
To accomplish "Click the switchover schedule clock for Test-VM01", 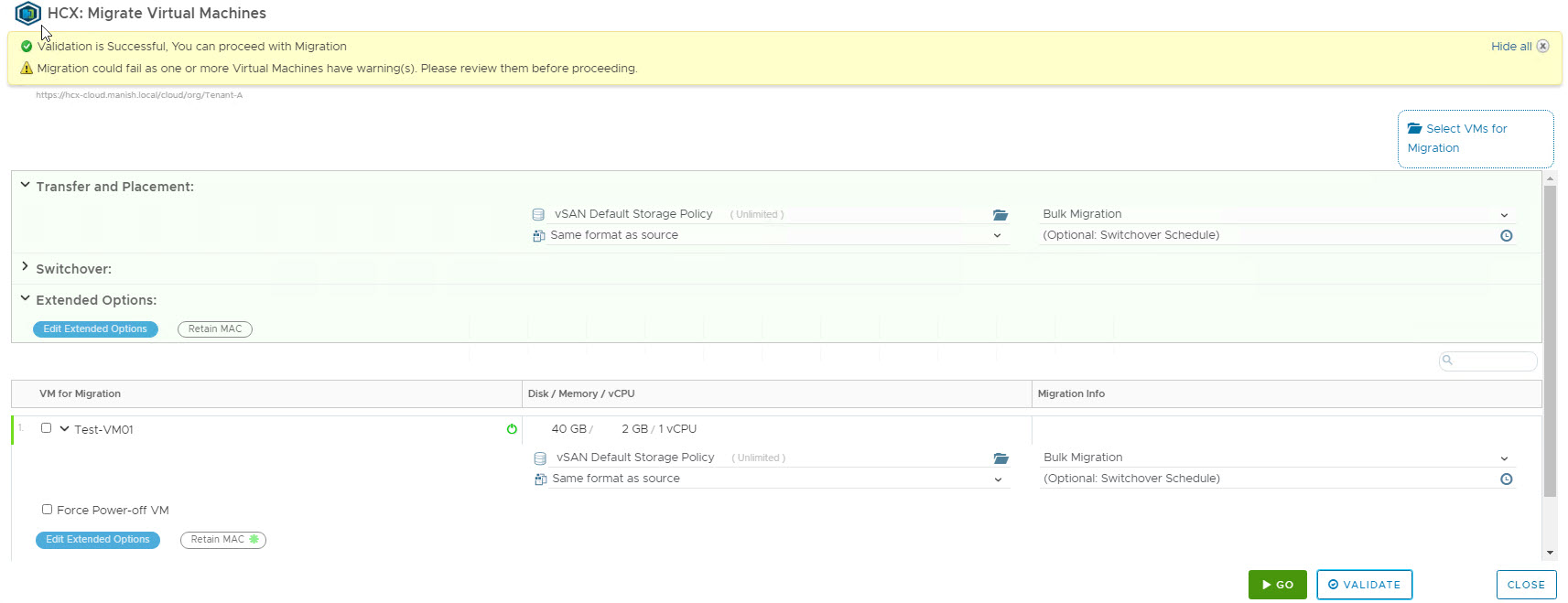I will click(x=1506, y=479).
